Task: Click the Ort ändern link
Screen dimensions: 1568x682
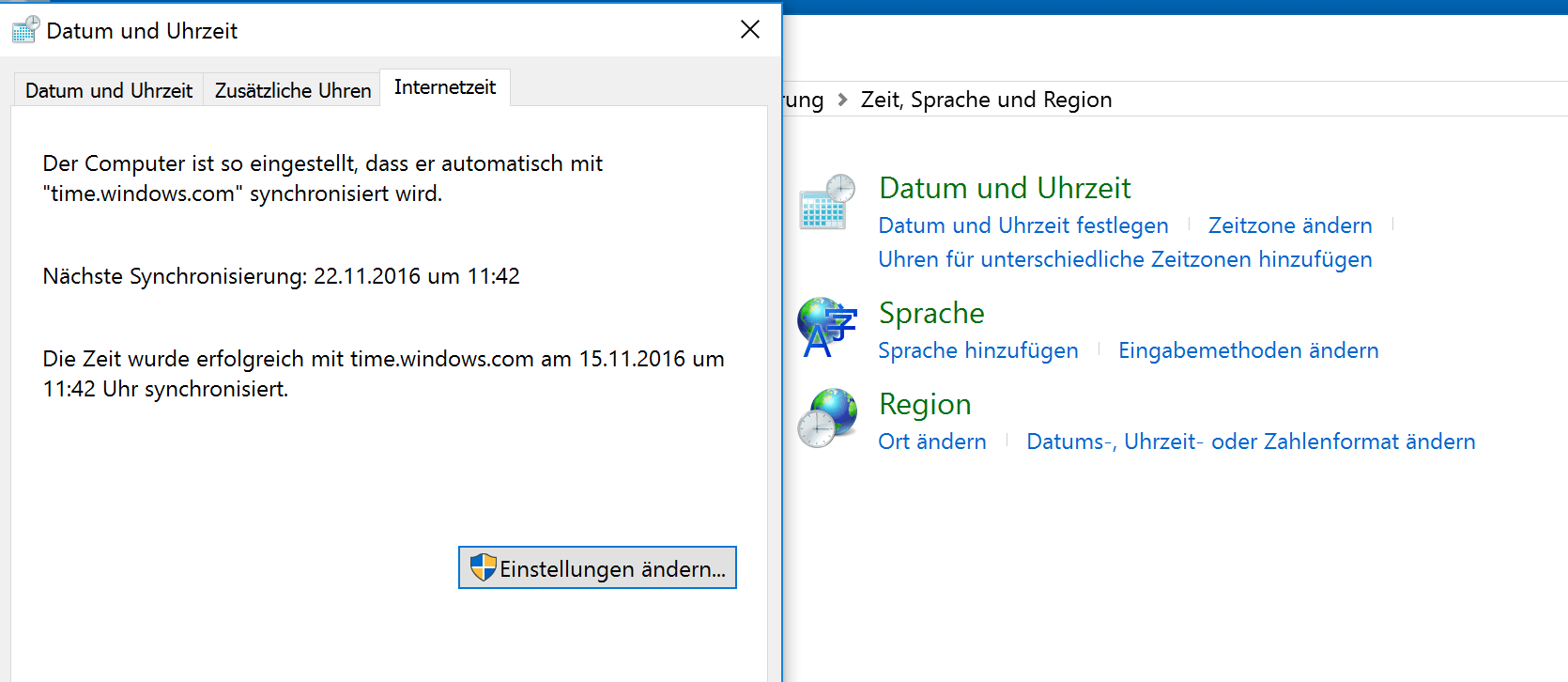Action: (932, 442)
